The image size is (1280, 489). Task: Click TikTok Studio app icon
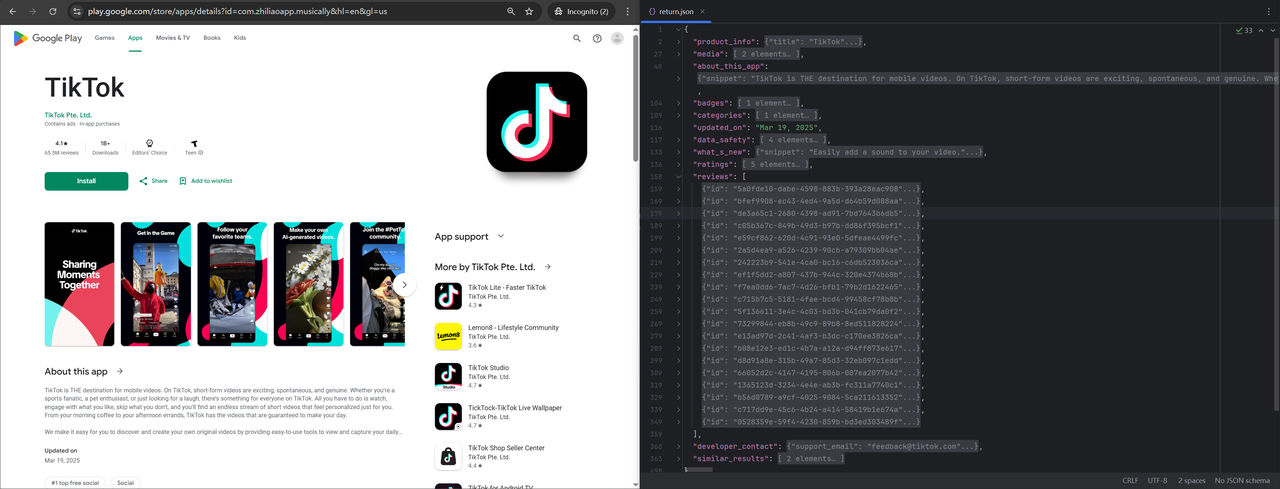[448, 376]
